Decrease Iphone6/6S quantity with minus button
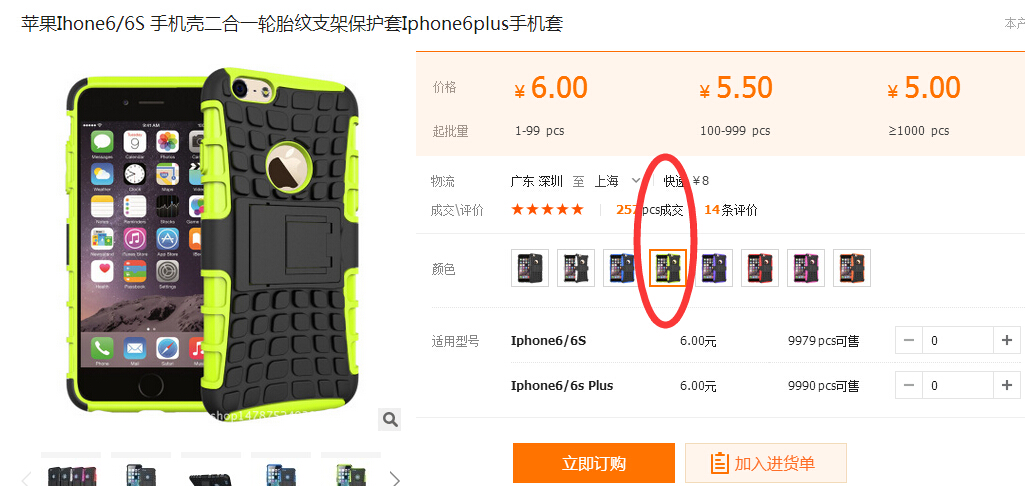 [x=909, y=341]
